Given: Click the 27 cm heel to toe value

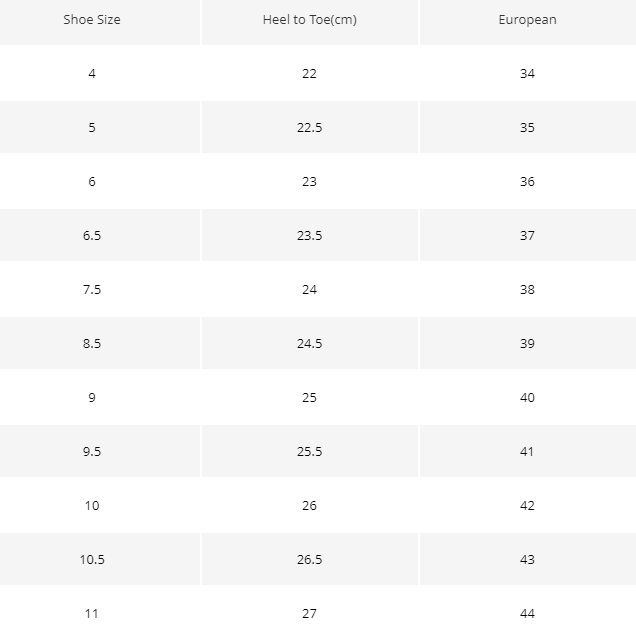Looking at the screenshot, I should tap(309, 613).
